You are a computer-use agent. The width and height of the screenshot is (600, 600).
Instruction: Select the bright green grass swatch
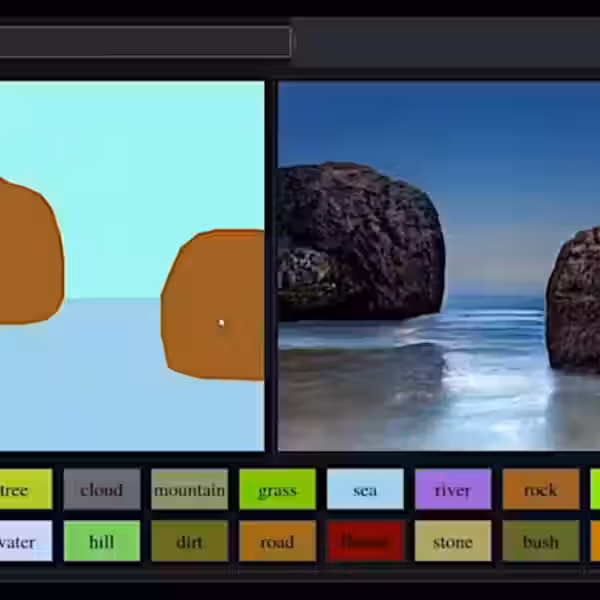click(x=277, y=490)
